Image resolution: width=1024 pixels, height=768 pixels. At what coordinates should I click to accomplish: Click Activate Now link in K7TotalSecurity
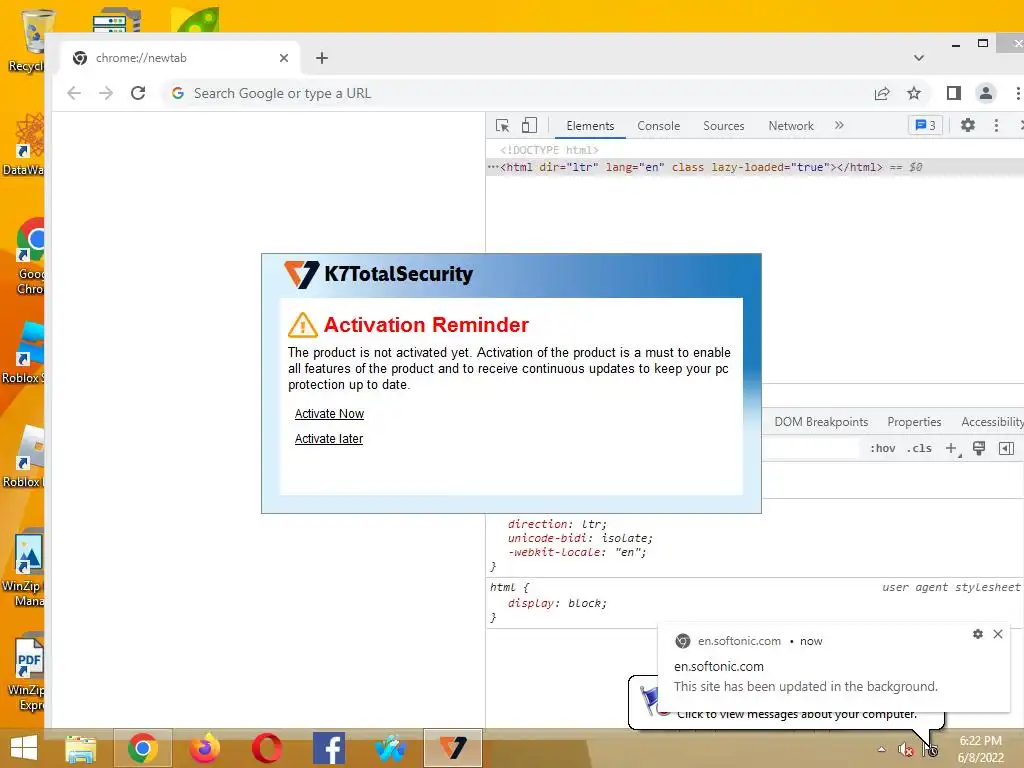(x=329, y=413)
